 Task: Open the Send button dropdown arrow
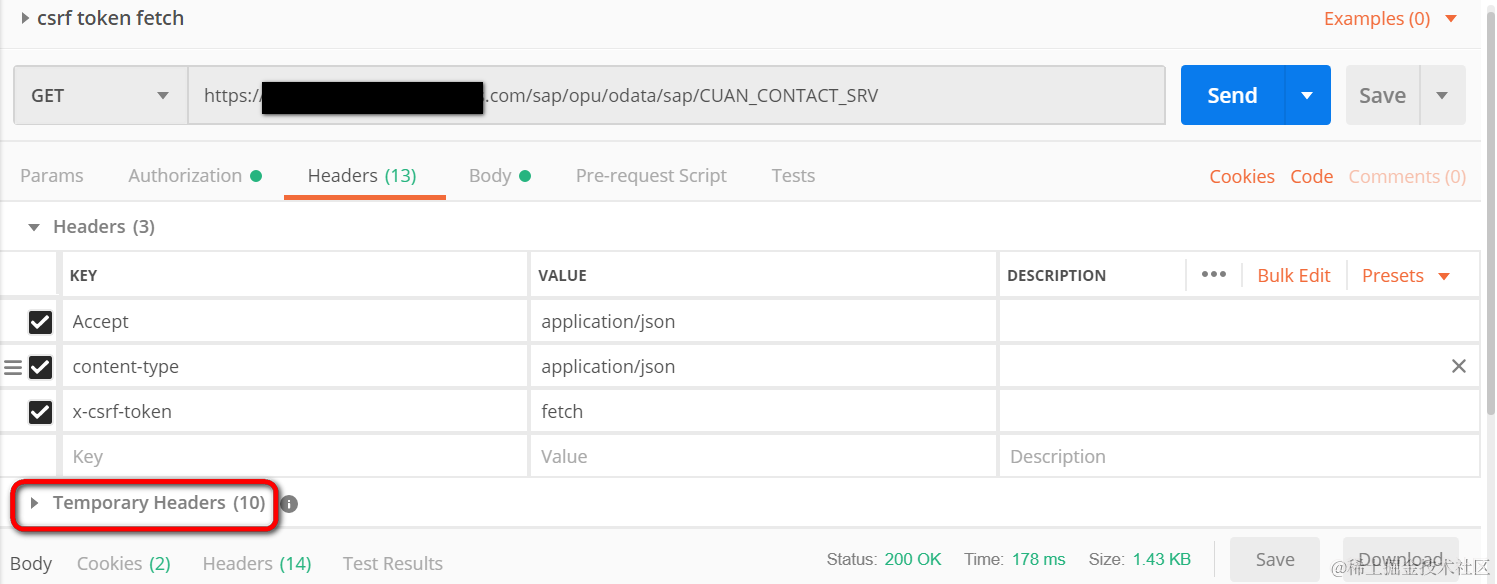coord(1307,95)
